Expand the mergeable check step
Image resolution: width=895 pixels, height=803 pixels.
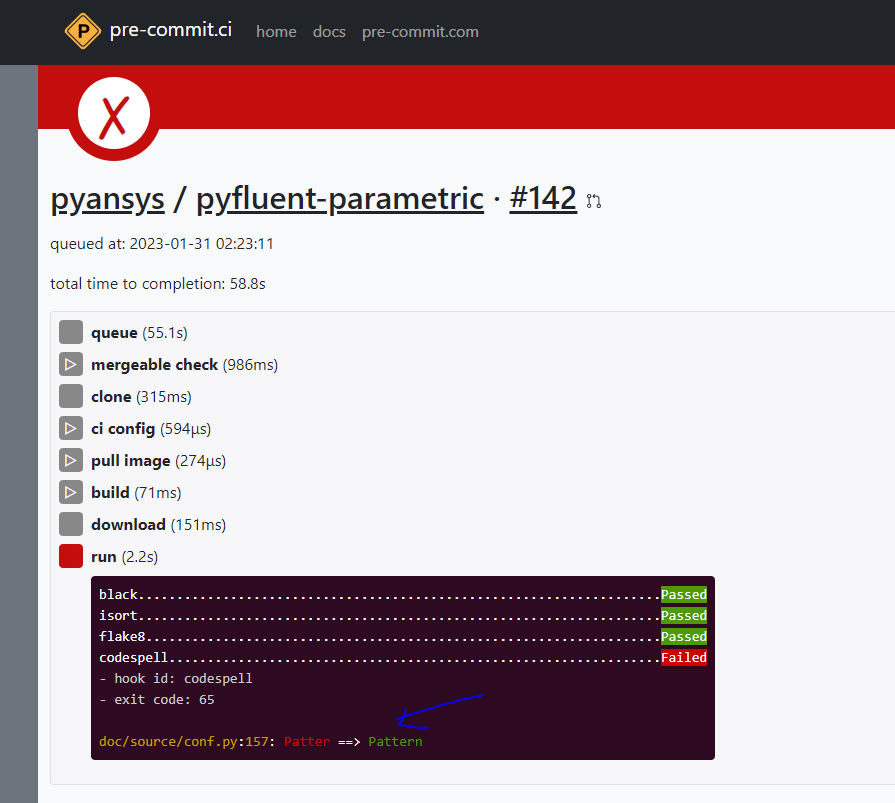pos(71,364)
